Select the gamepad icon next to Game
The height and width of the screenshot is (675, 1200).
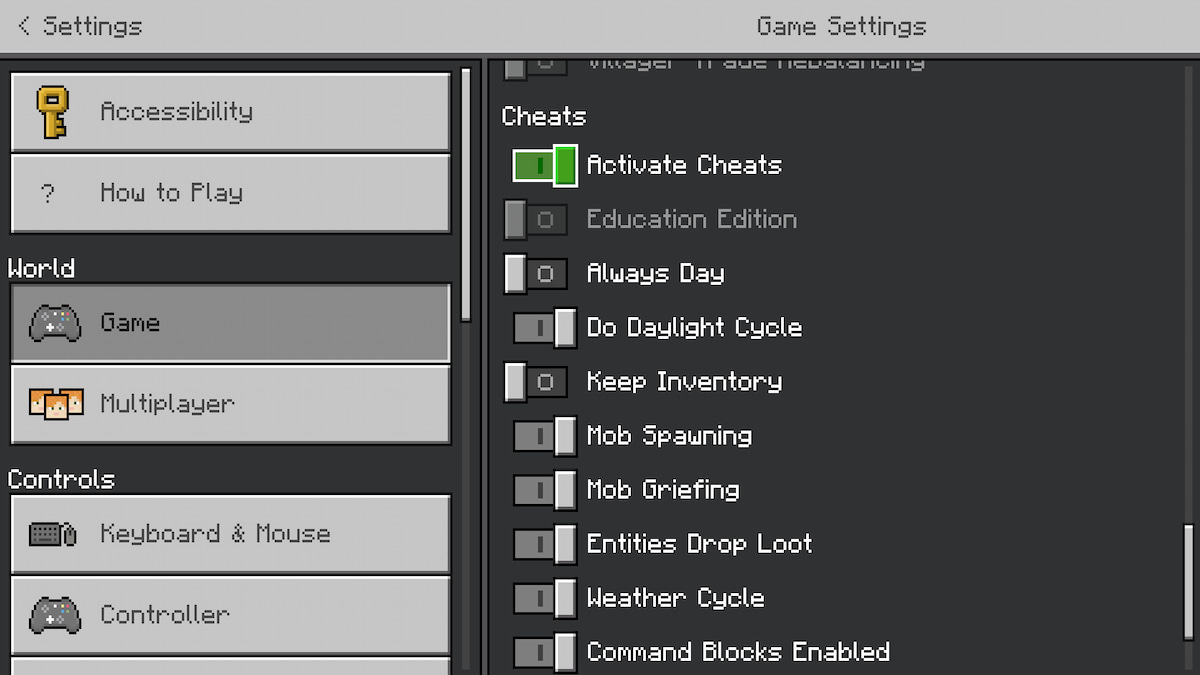pos(54,322)
